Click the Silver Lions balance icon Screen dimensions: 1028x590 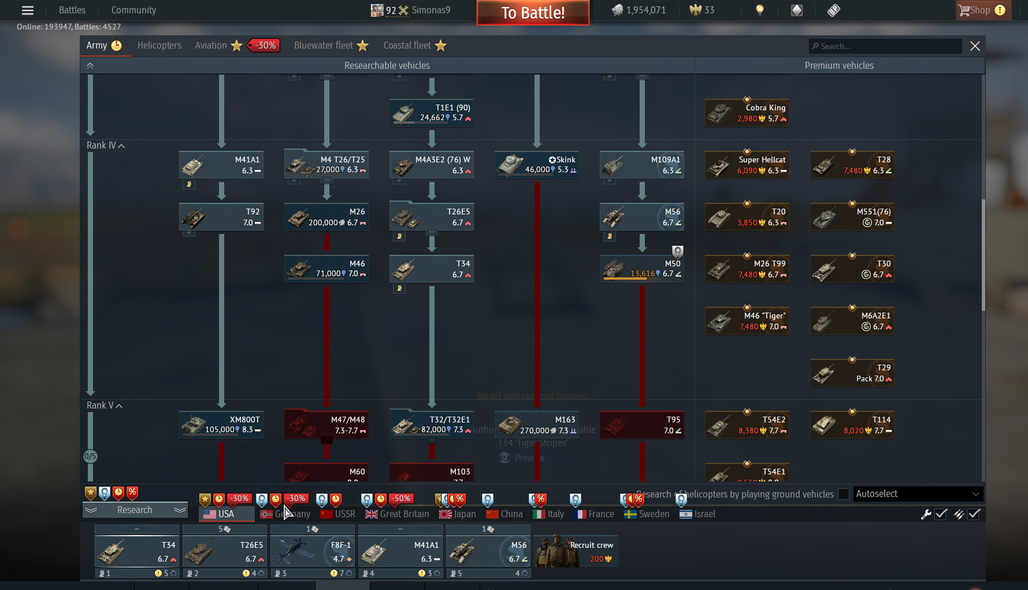click(x=617, y=10)
